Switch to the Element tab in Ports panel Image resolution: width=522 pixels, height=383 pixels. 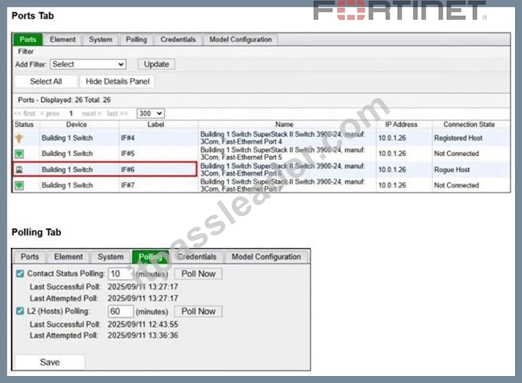63,39
